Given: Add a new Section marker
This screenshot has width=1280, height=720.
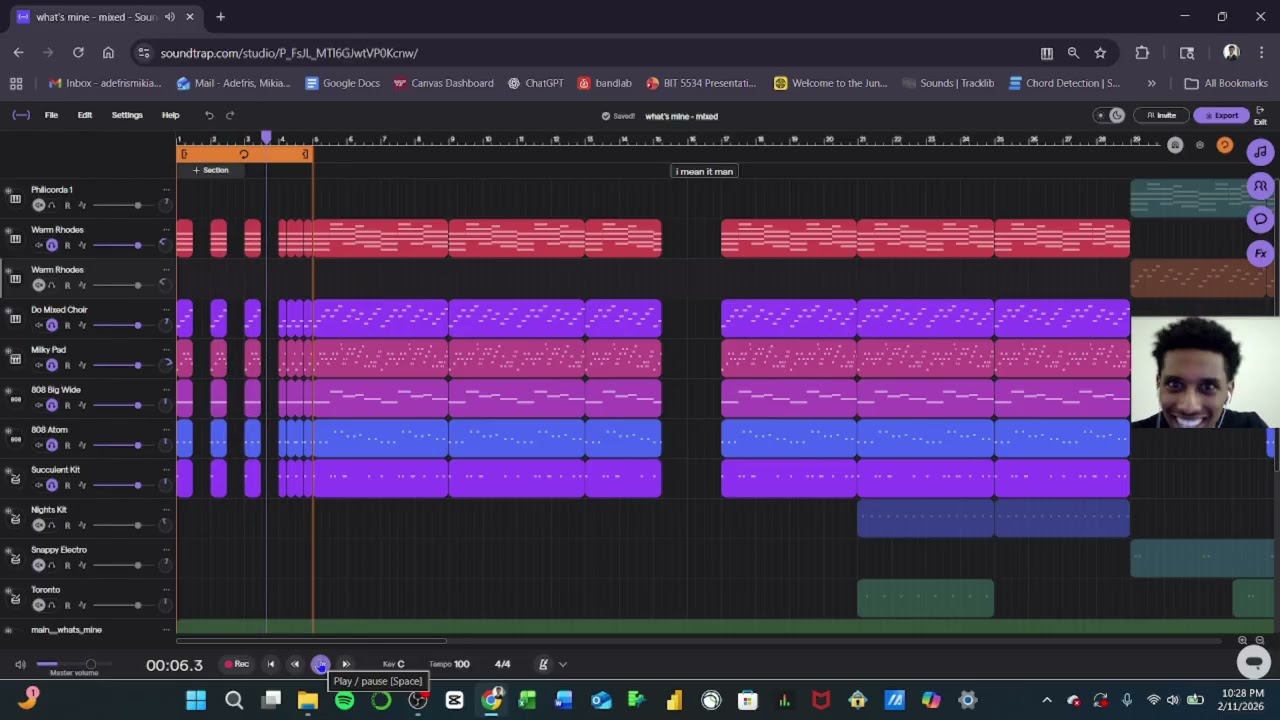Looking at the screenshot, I should (211, 170).
